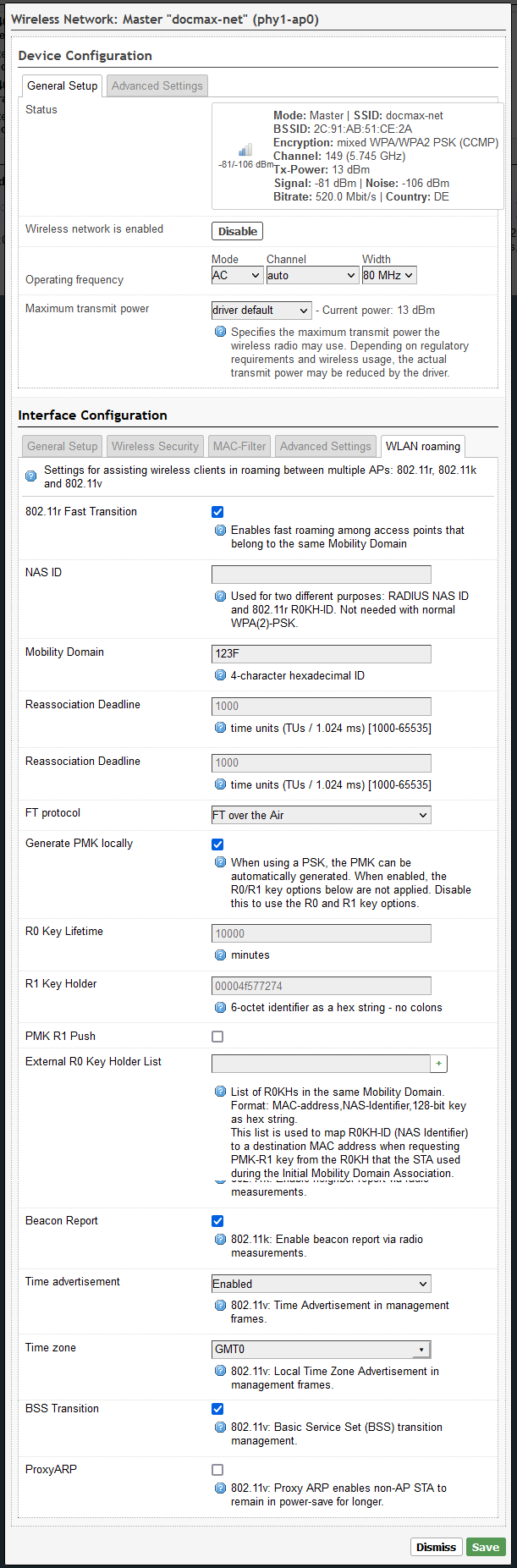This screenshot has width=517, height=1568.
Task: Click the Mobility Domain field
Action: [x=322, y=653]
